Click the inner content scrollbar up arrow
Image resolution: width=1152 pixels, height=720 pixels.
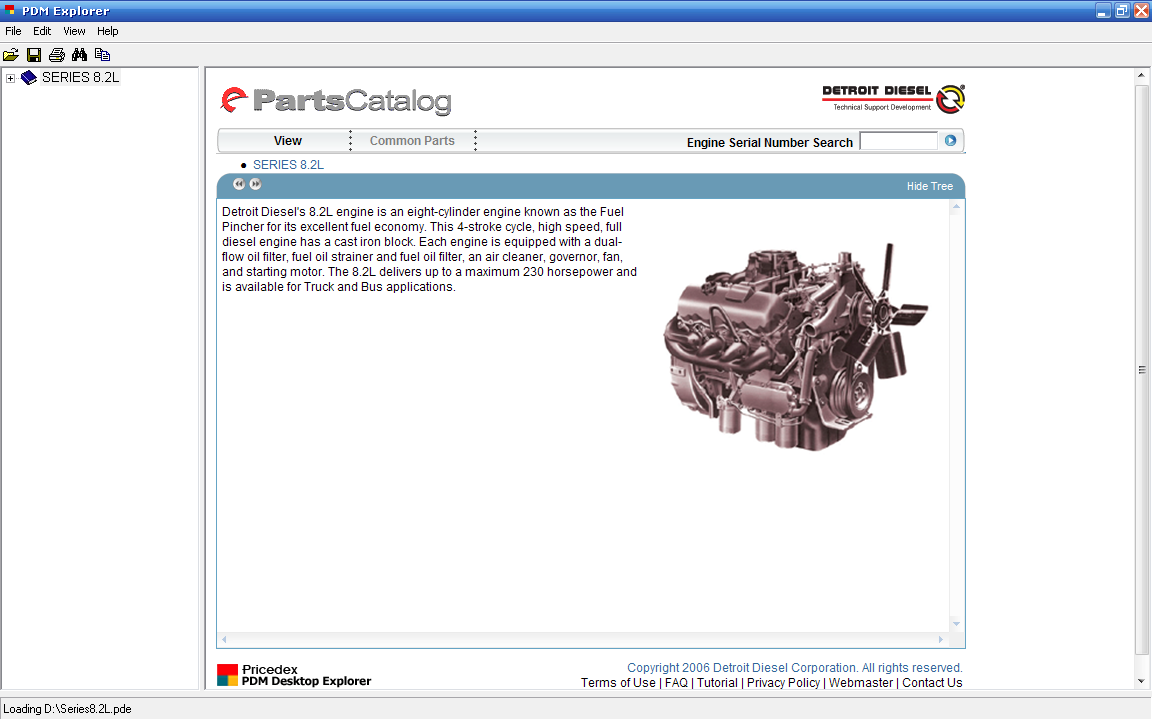click(956, 207)
